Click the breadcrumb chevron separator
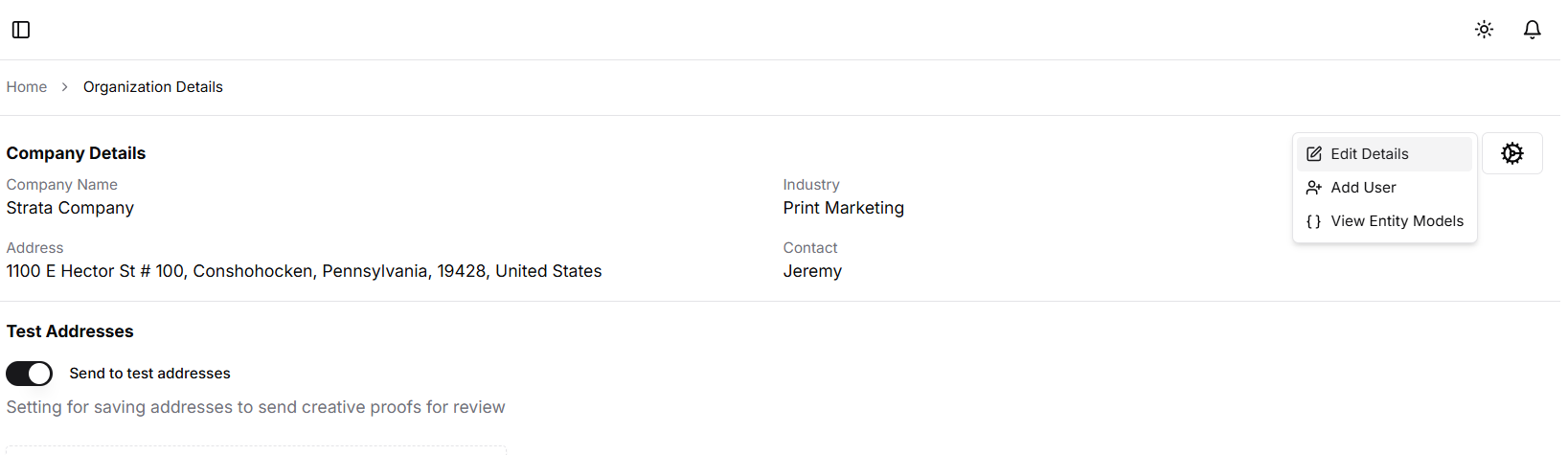The image size is (1568, 455). click(x=65, y=87)
